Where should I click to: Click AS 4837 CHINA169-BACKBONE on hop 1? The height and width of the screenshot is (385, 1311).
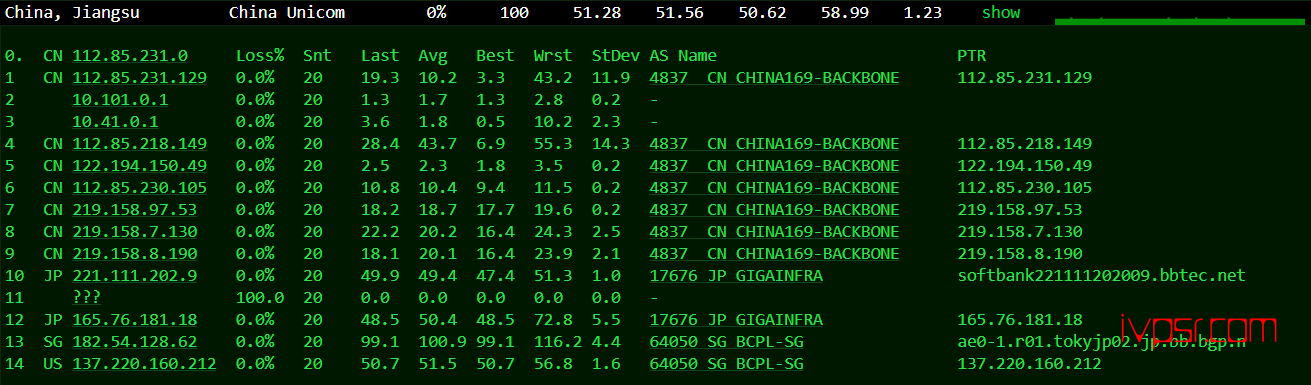[774, 78]
